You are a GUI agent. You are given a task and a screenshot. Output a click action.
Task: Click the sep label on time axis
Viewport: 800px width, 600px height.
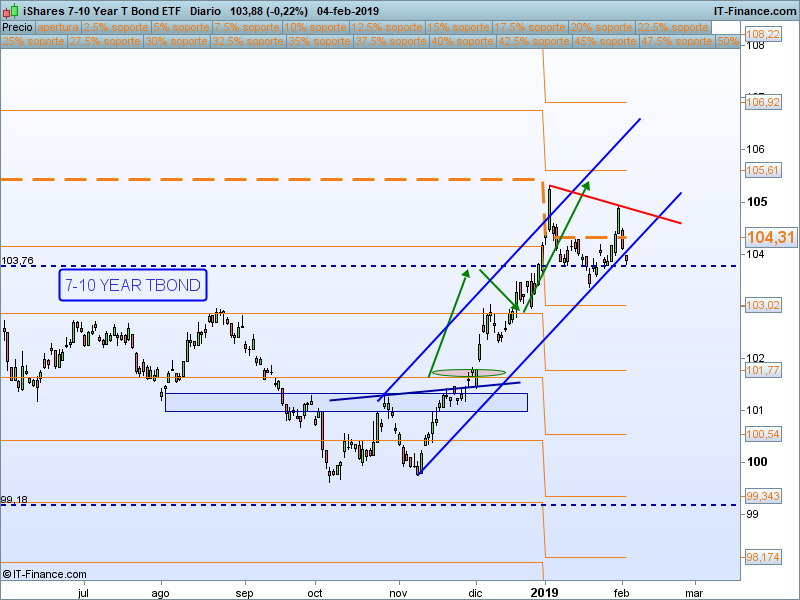point(244,593)
